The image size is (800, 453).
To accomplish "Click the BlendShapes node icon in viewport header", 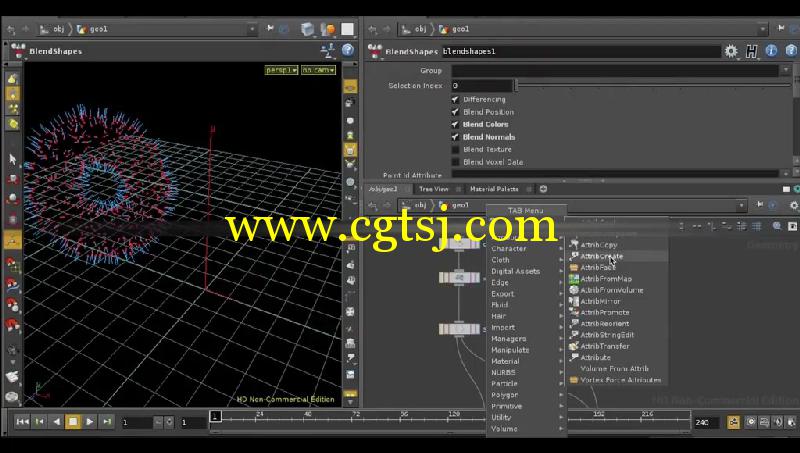I will click(x=18, y=51).
